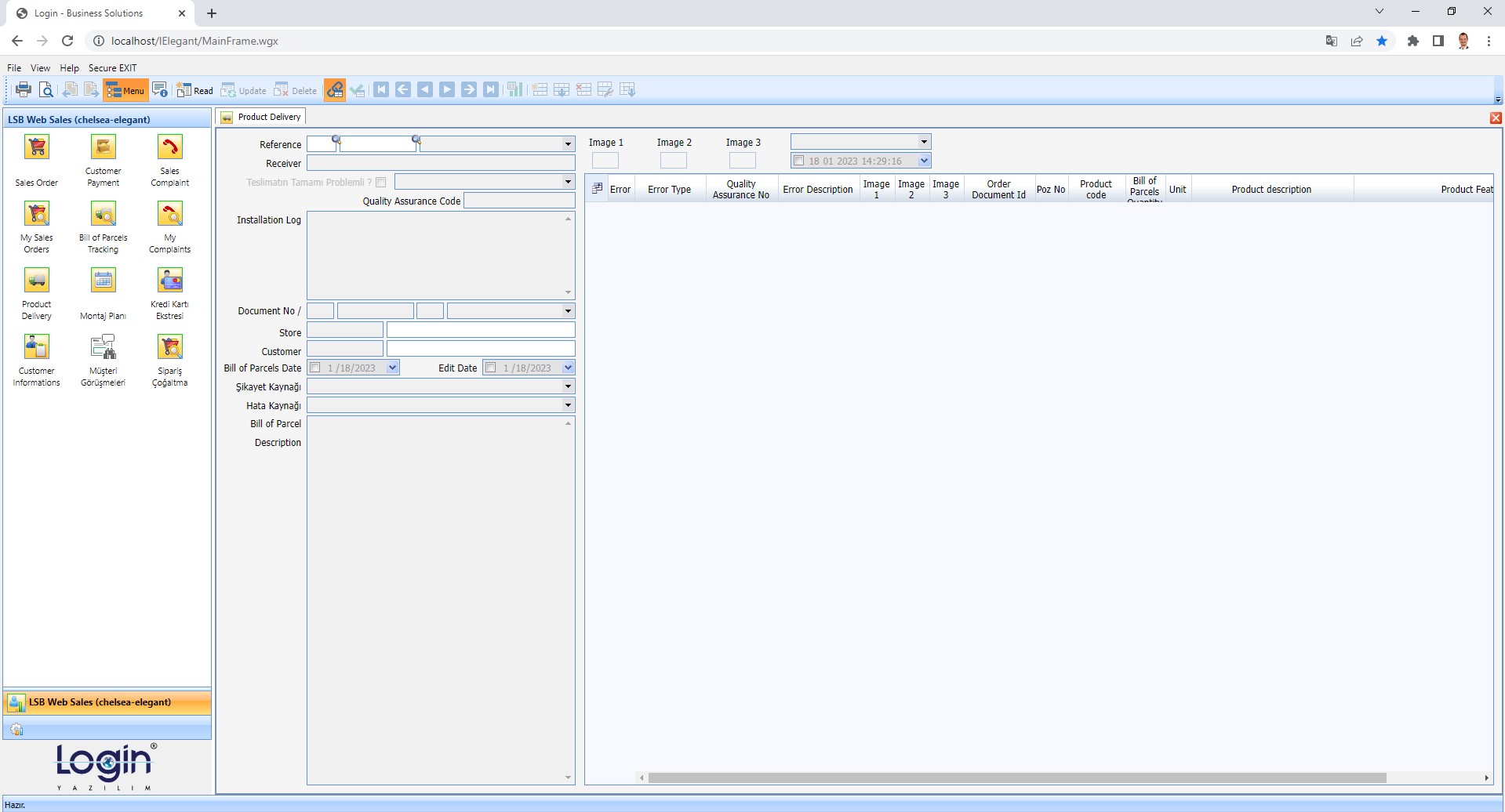Expand the Hata Kaynağı dropdown
1505x812 pixels.
pos(567,404)
